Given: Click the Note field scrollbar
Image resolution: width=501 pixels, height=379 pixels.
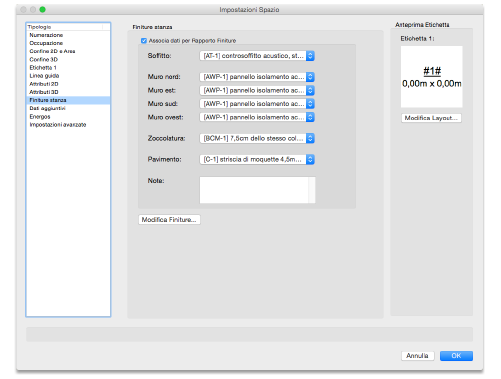Looking at the screenshot, I should tap(312, 190).
